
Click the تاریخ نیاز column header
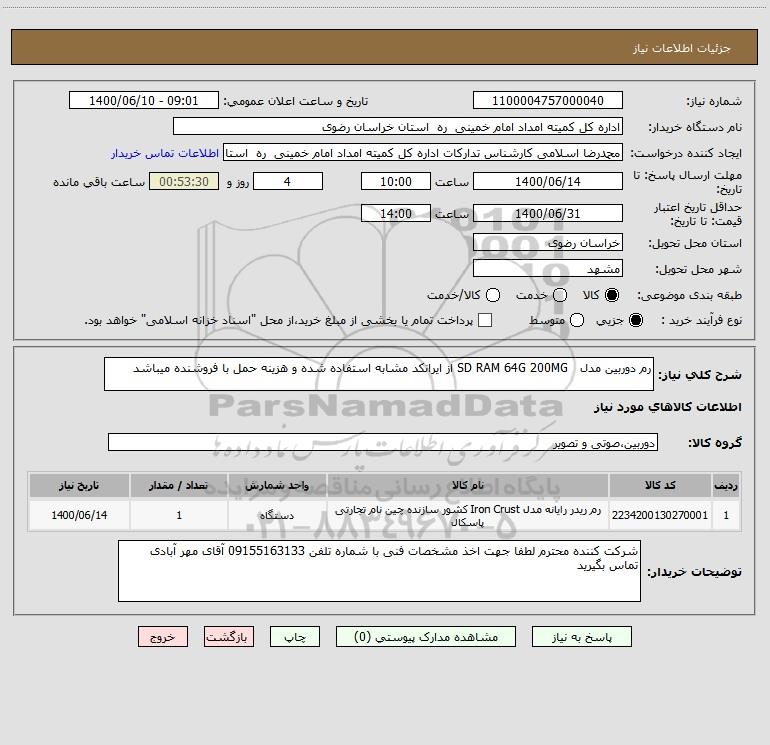[x=79, y=486]
